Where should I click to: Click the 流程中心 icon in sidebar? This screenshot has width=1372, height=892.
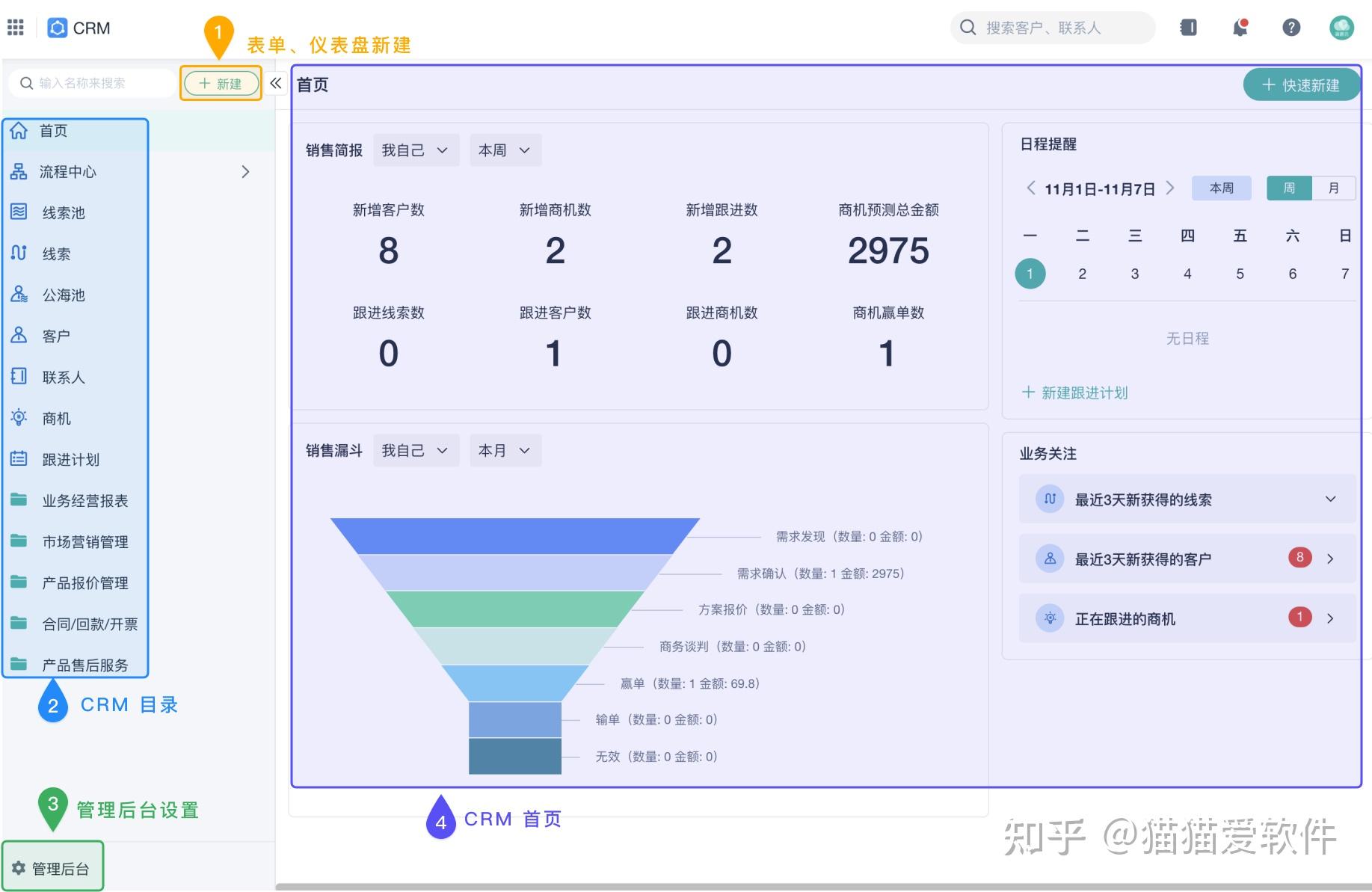[19, 172]
